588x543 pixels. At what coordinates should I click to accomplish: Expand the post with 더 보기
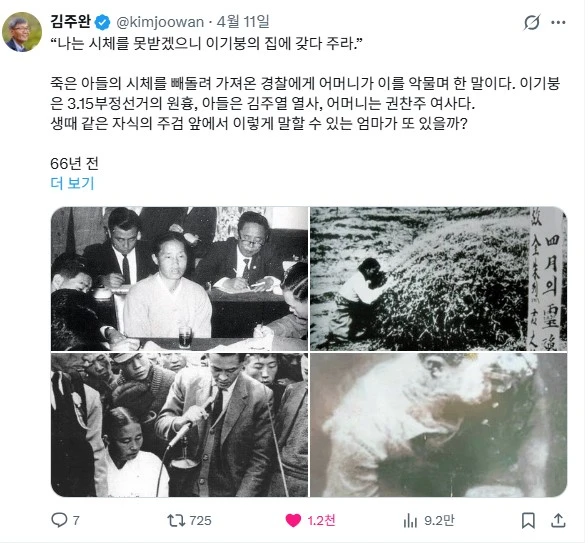[x=72, y=183]
